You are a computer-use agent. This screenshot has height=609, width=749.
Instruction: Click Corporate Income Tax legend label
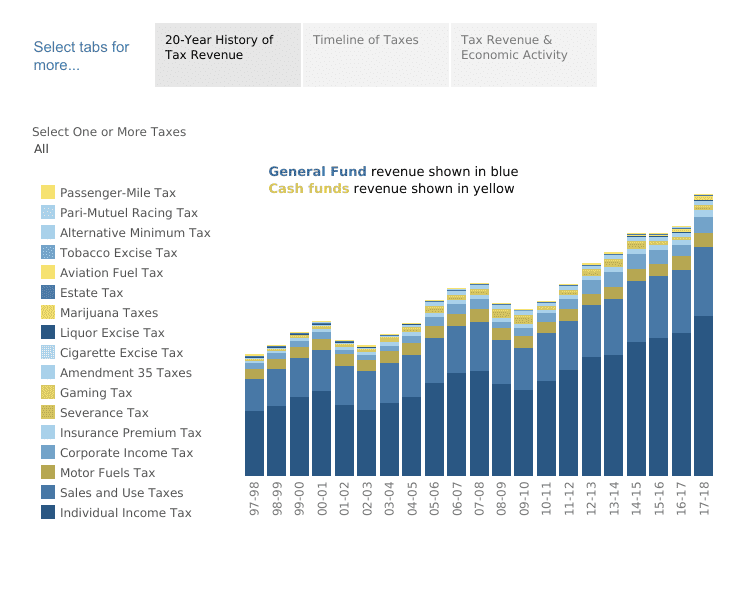click(x=126, y=453)
